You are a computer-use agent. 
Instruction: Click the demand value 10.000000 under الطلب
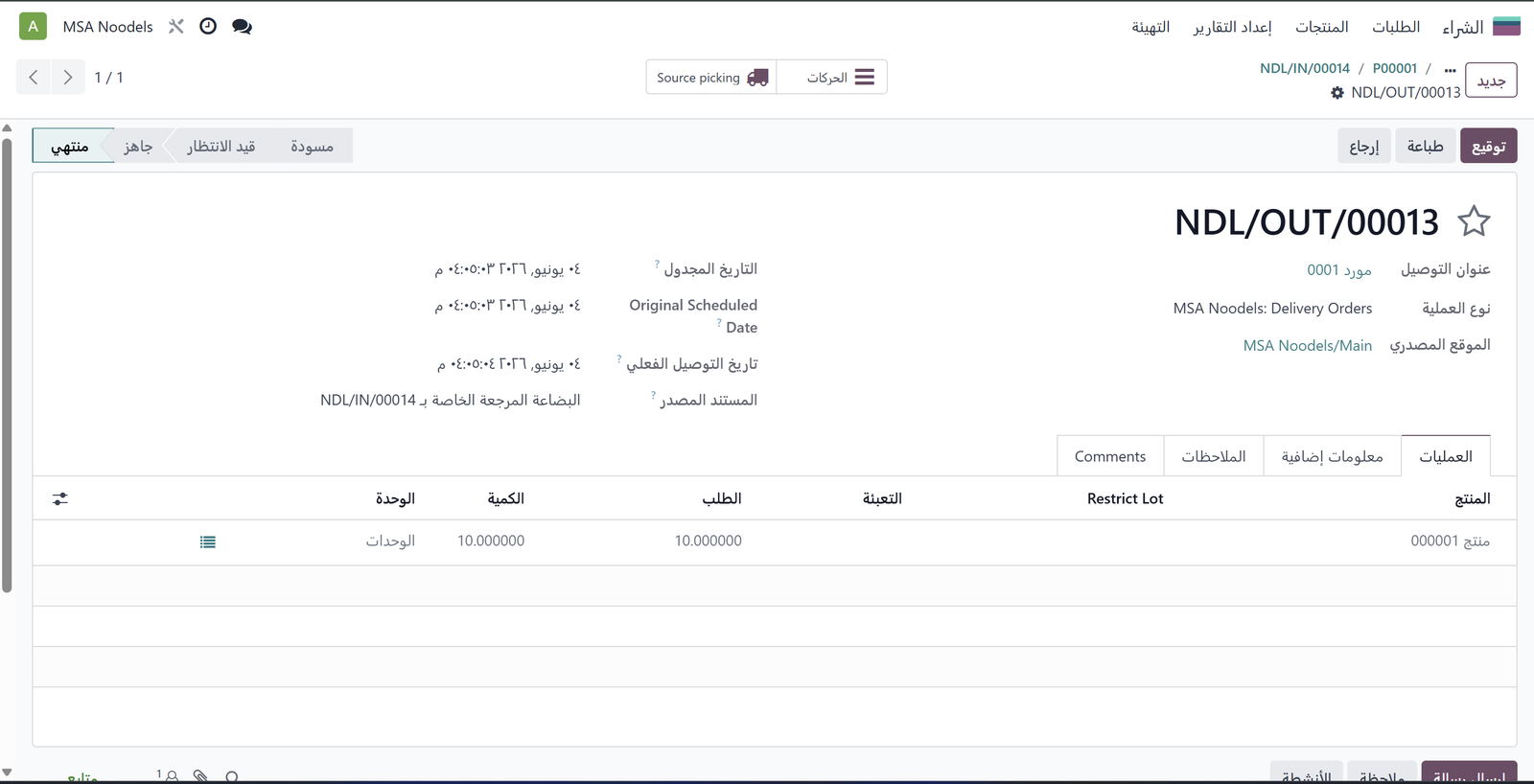708,542
